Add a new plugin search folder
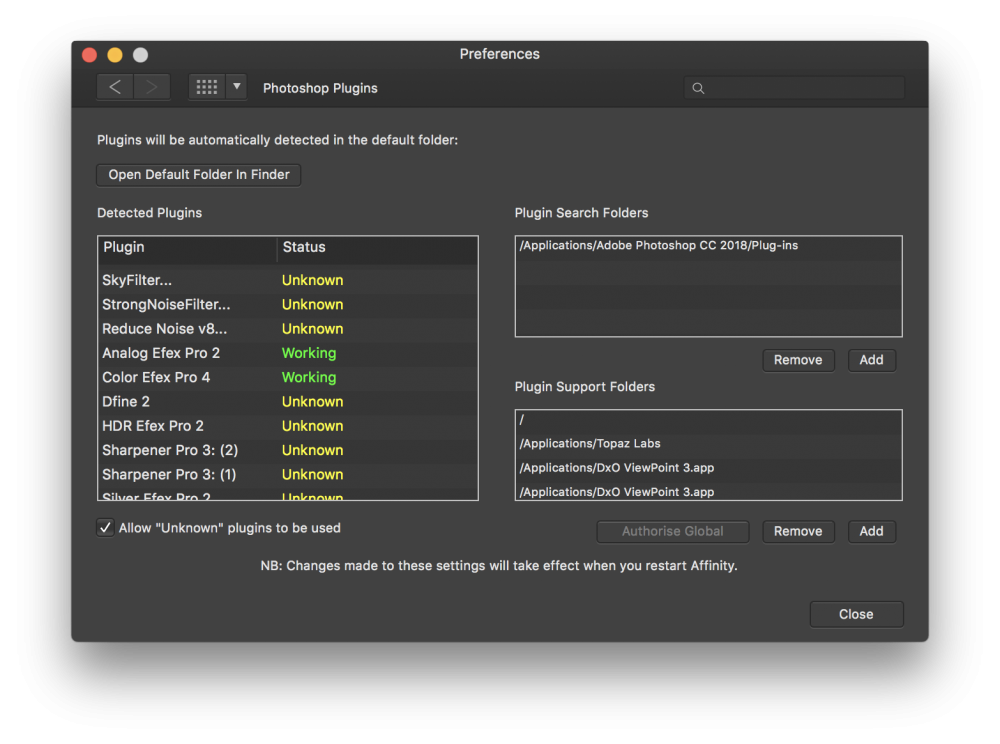Image resolution: width=1000 pixels, height=744 pixels. coord(871,360)
